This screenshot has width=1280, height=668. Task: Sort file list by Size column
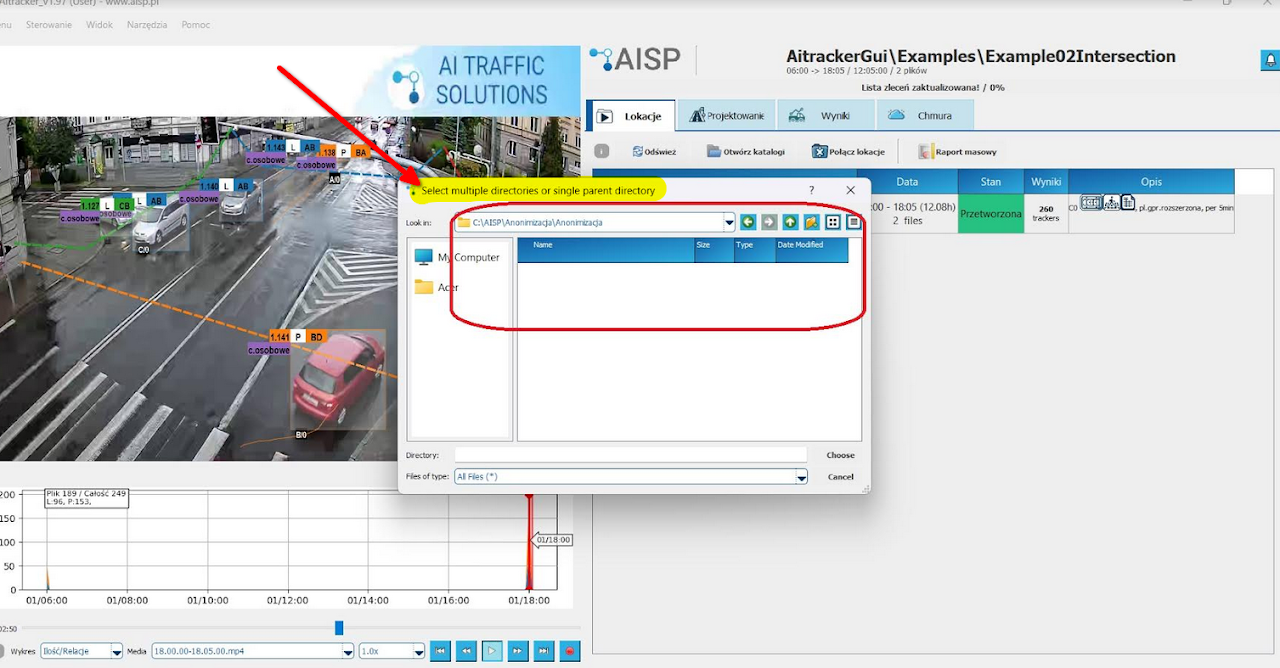point(714,250)
